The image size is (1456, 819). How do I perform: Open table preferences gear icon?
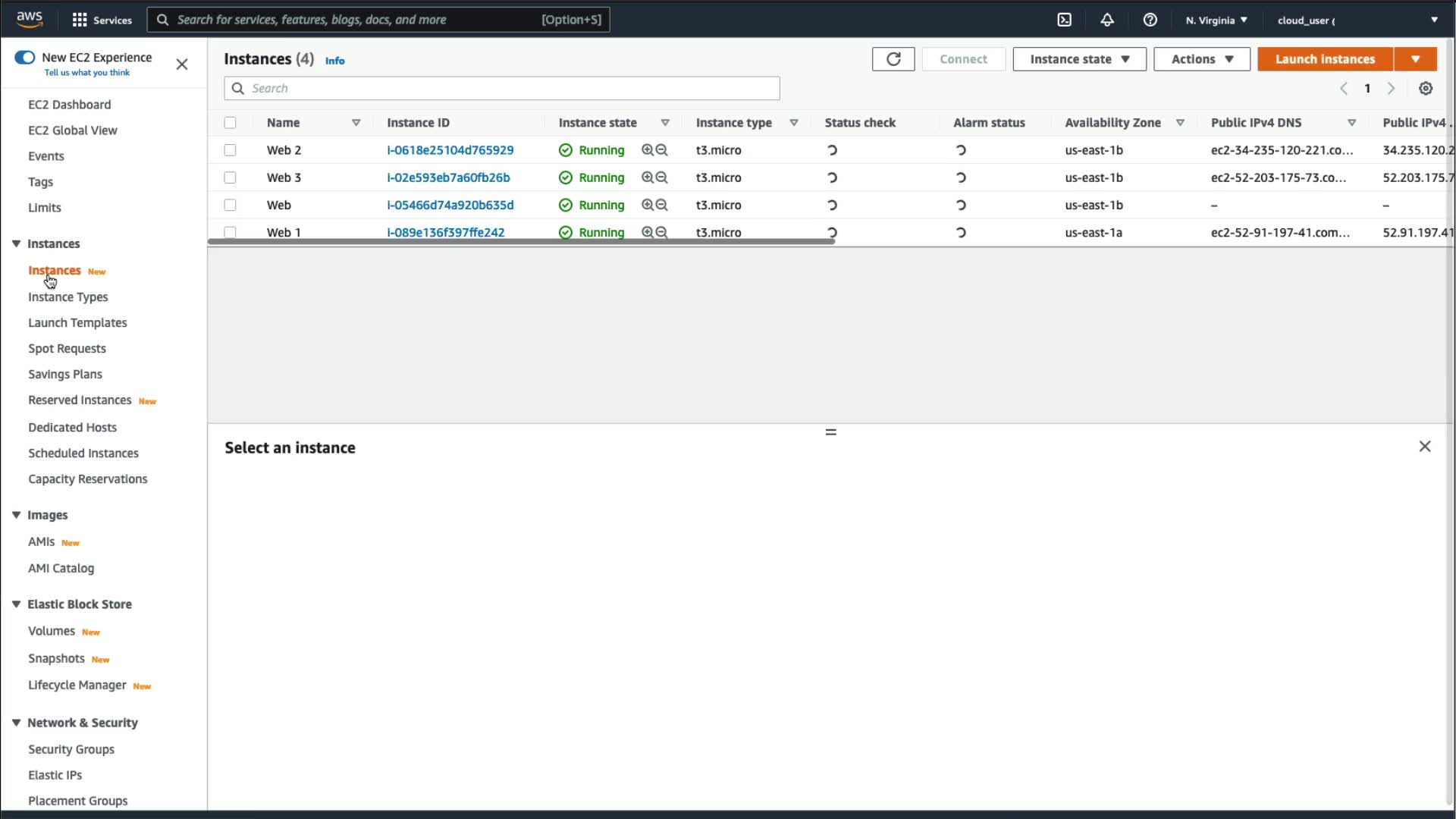[1425, 89]
